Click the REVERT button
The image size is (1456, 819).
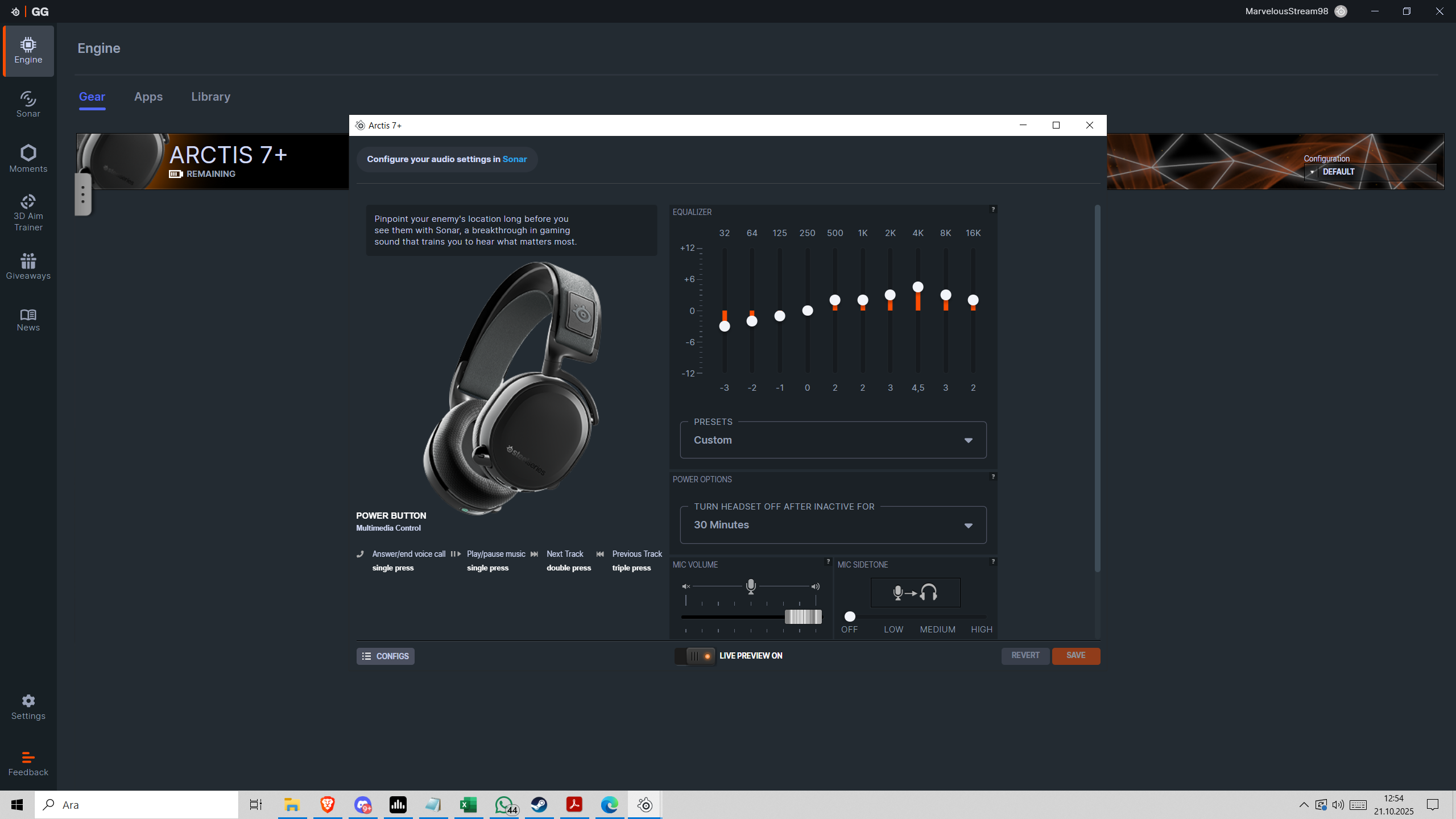coord(1025,656)
